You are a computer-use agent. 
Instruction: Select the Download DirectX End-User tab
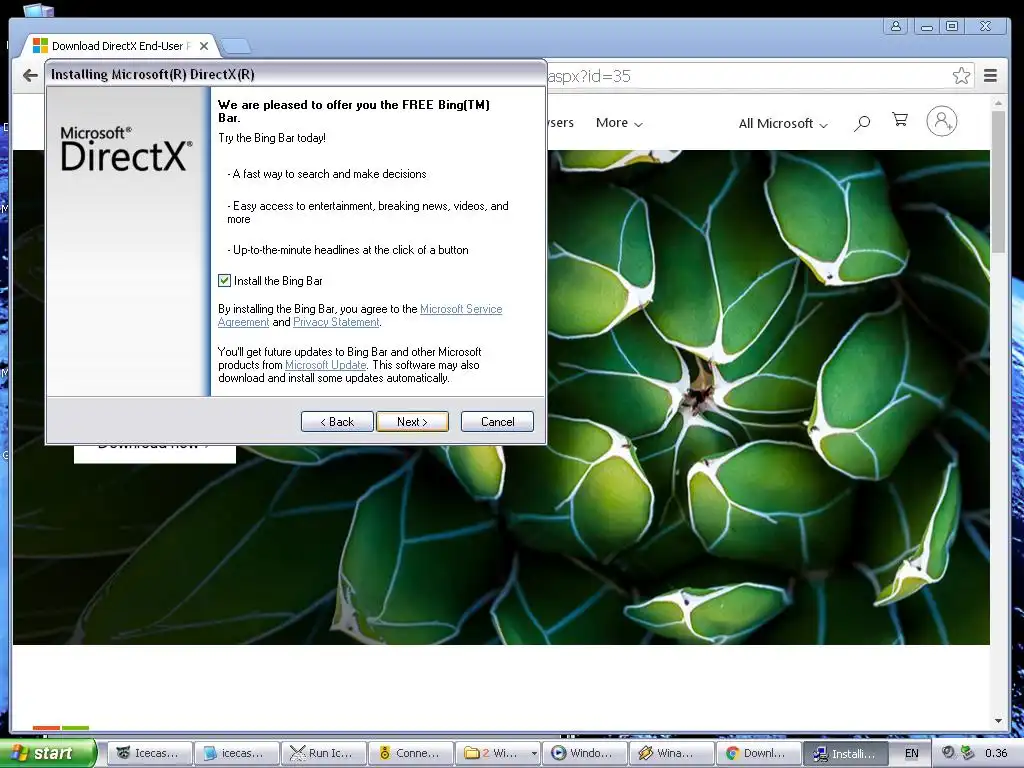pyautogui.click(x=118, y=46)
